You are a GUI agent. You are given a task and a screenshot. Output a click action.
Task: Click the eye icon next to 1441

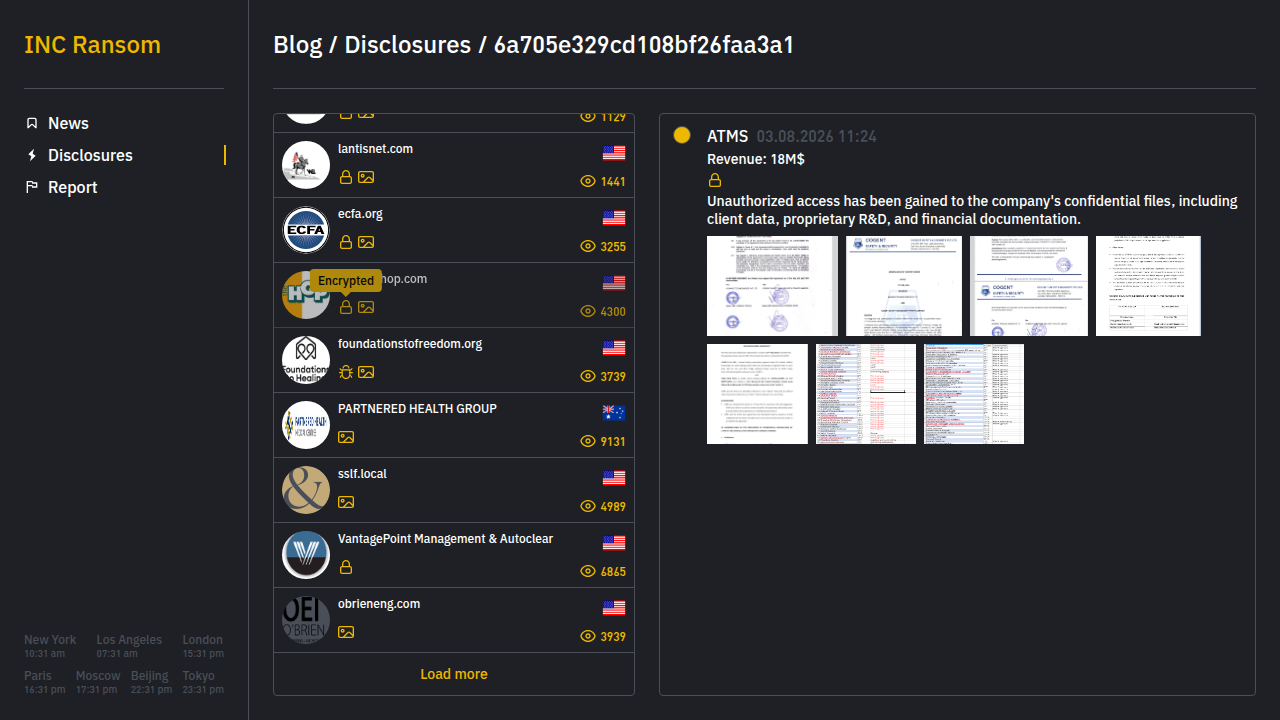[x=588, y=182]
